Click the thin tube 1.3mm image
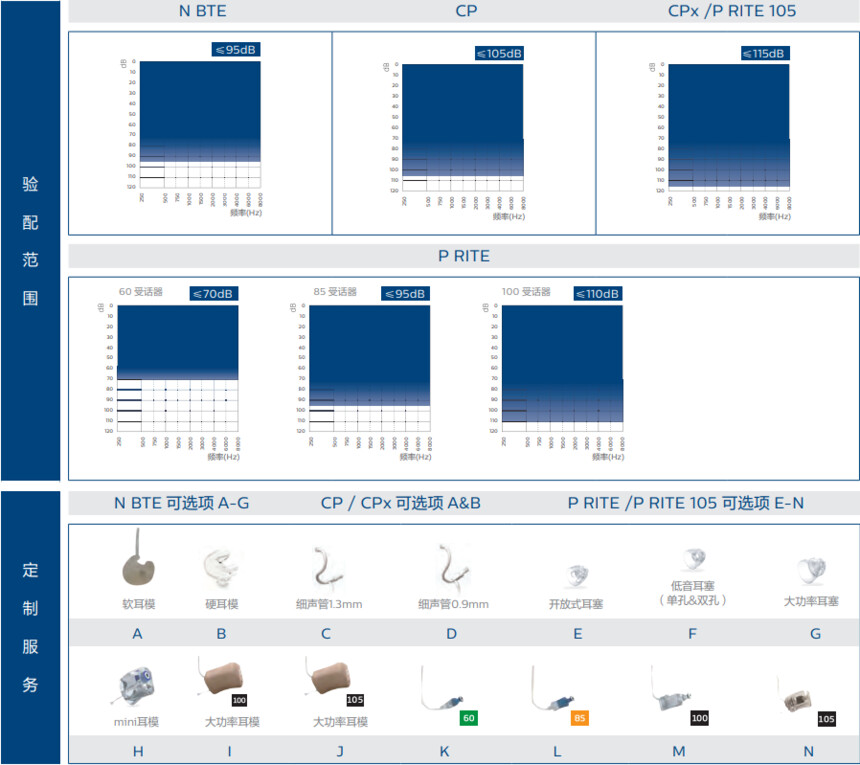860x765 pixels. coord(328,566)
